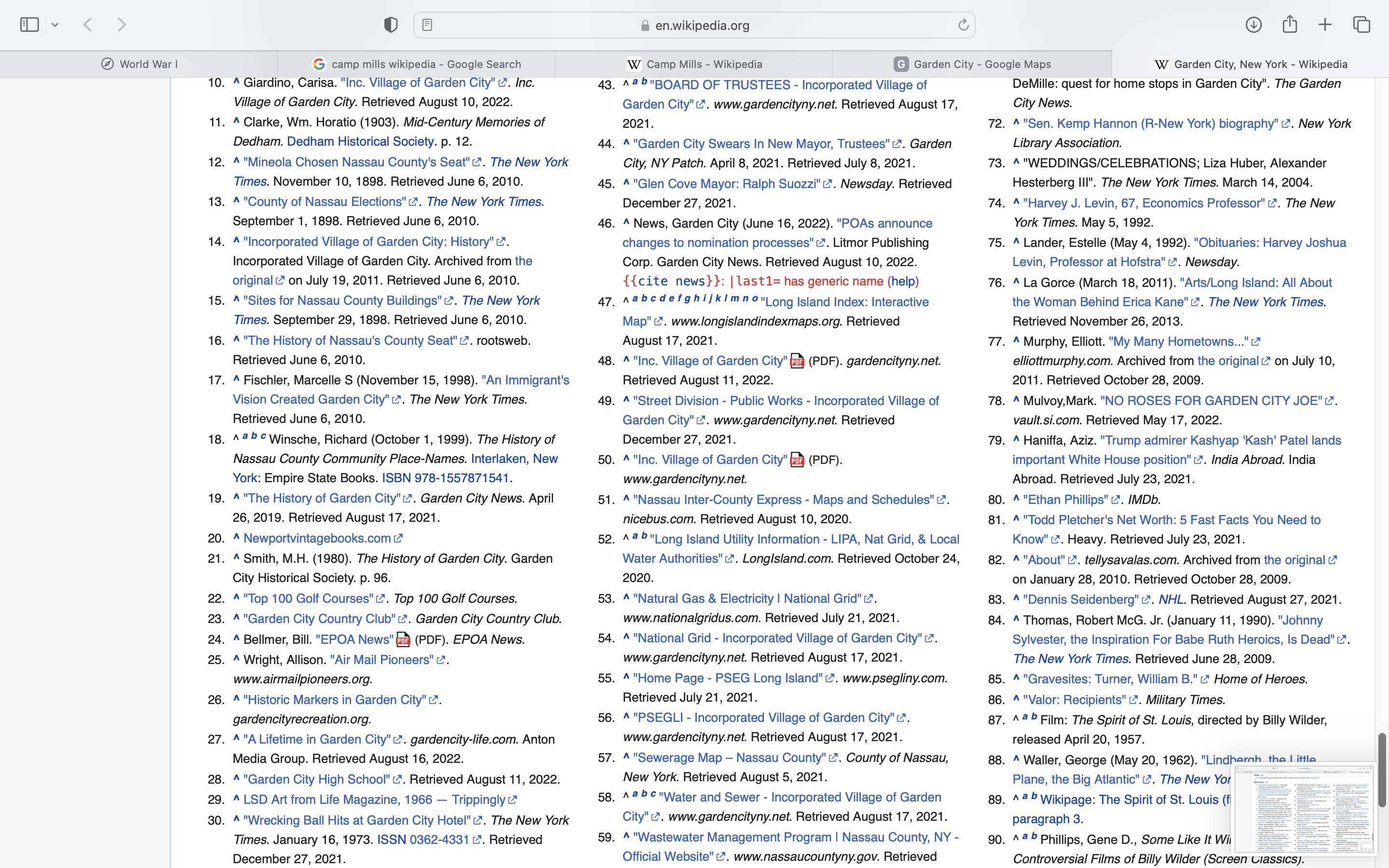Open the privacy report shield icon
This screenshot has width=1389, height=868.
pos(391,25)
